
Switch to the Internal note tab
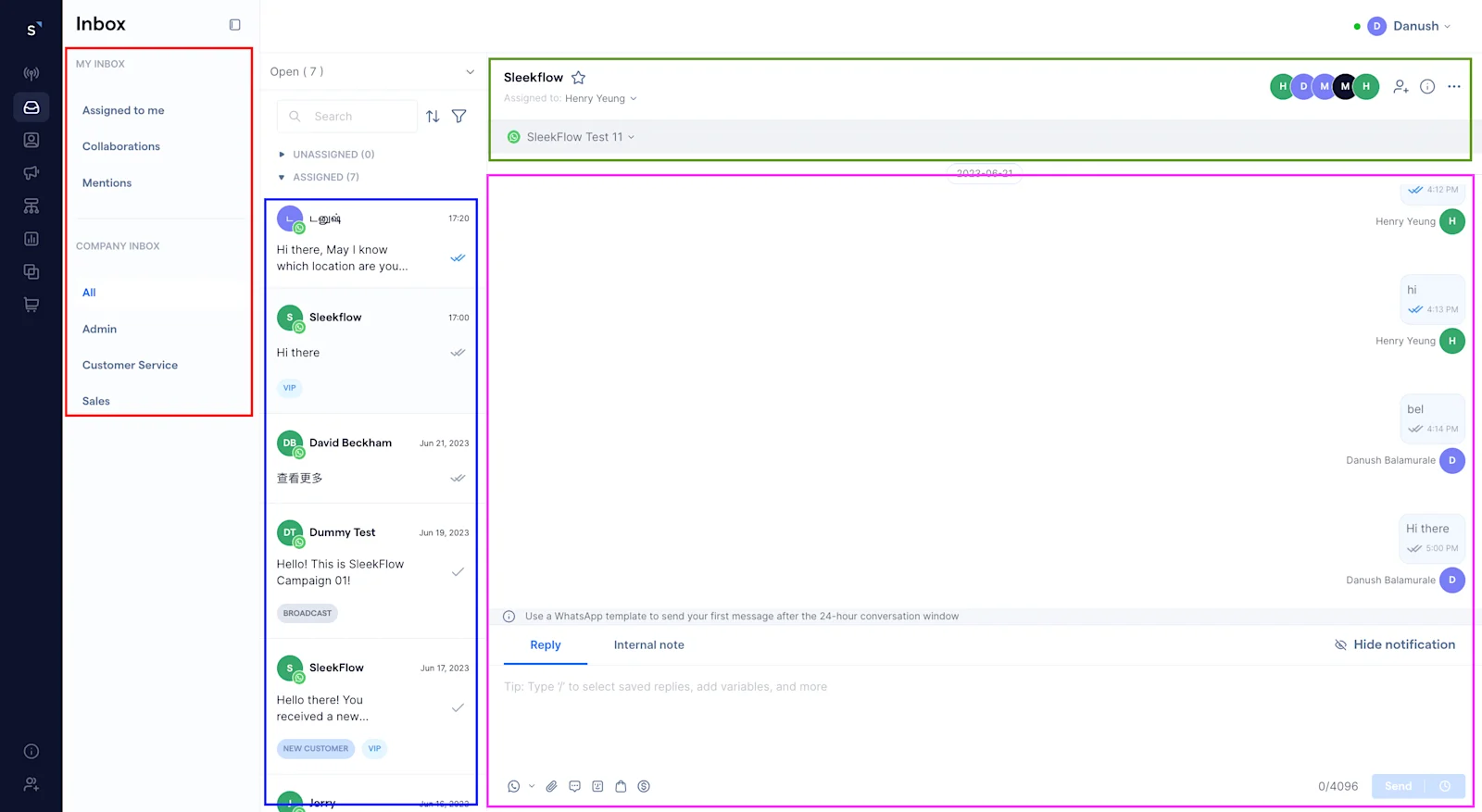tap(649, 645)
